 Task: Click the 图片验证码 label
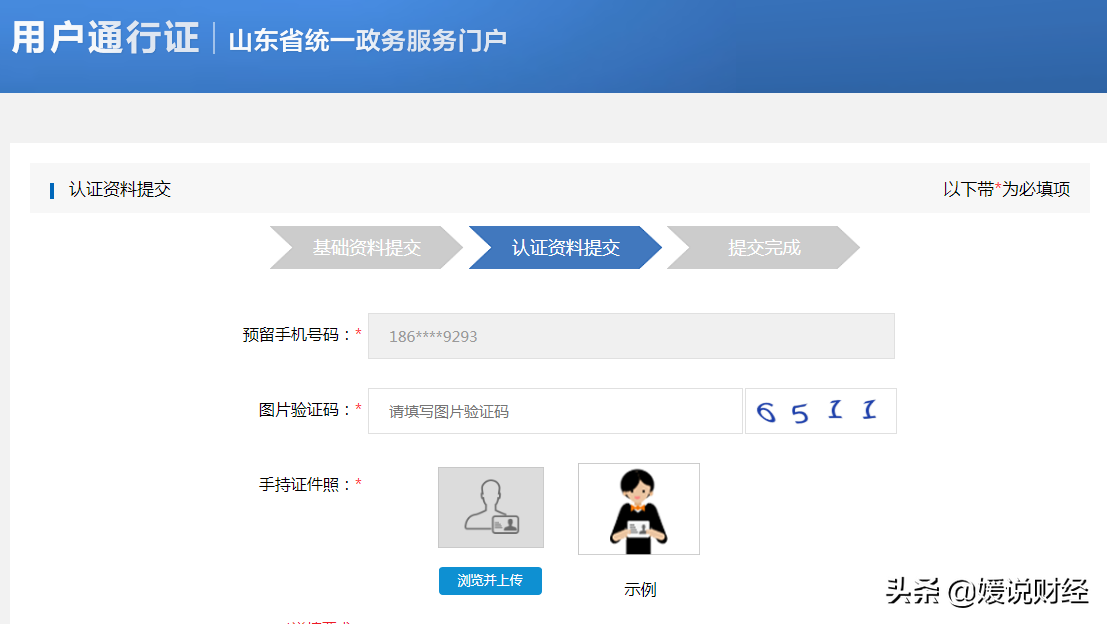pyautogui.click(x=304, y=410)
